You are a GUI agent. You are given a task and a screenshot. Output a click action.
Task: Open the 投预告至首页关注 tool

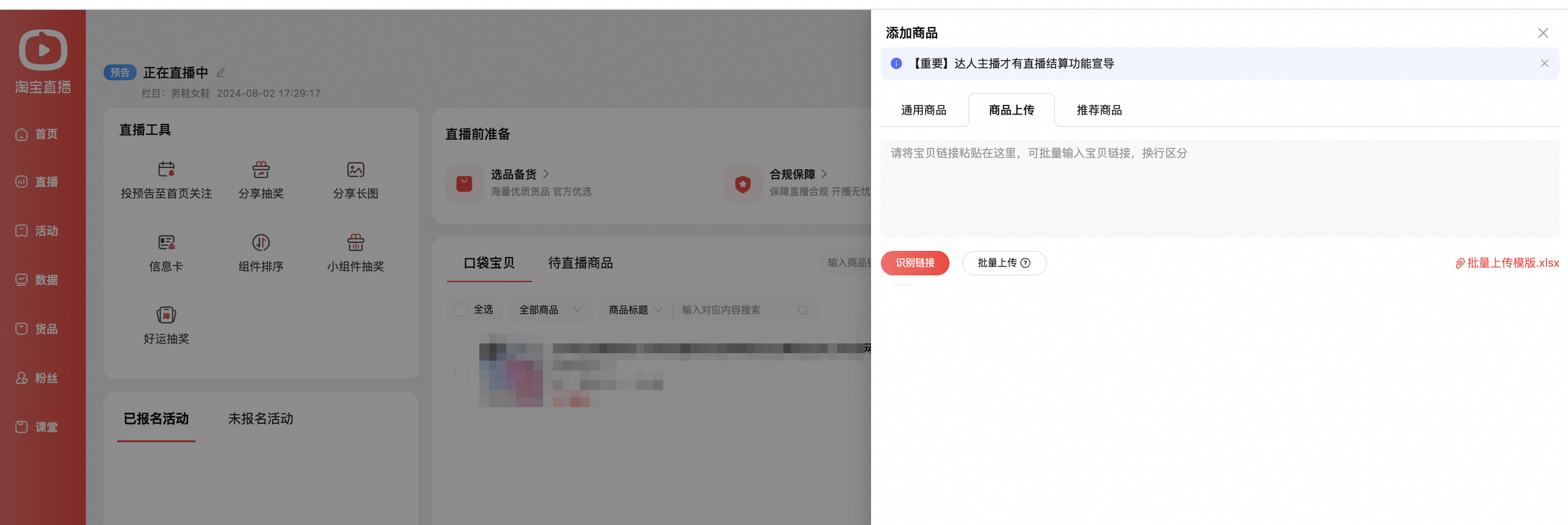tap(166, 180)
